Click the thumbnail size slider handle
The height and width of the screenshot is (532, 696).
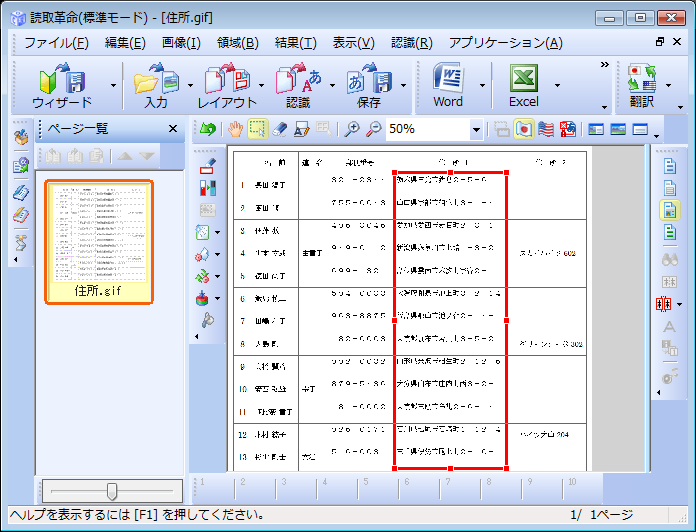(112, 490)
